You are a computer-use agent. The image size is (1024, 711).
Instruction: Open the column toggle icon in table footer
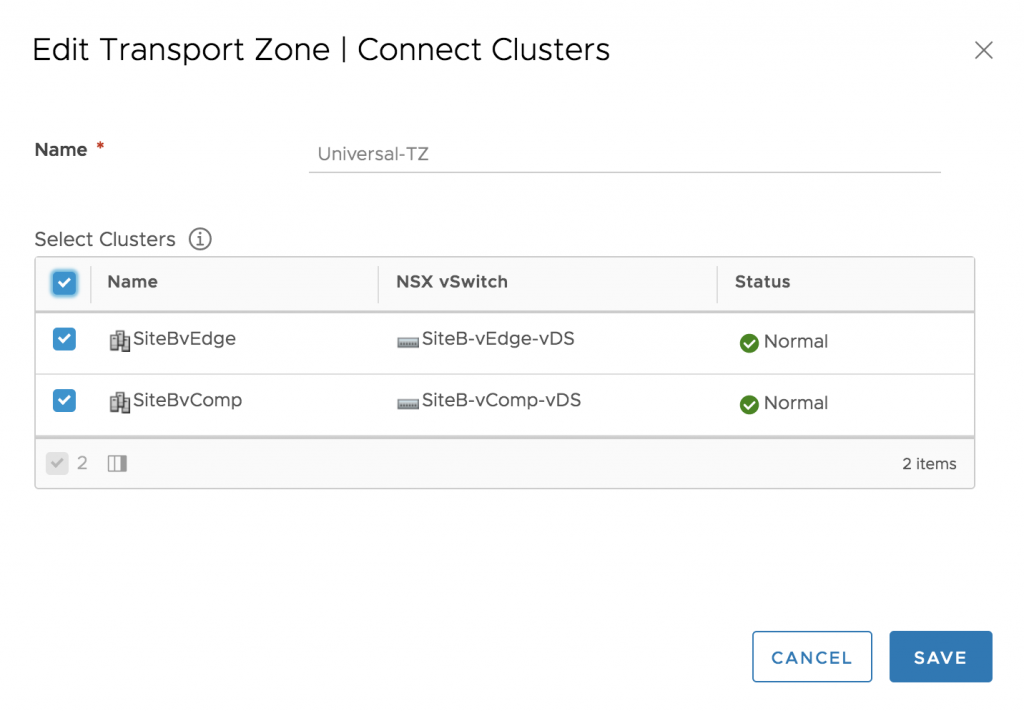tap(118, 464)
